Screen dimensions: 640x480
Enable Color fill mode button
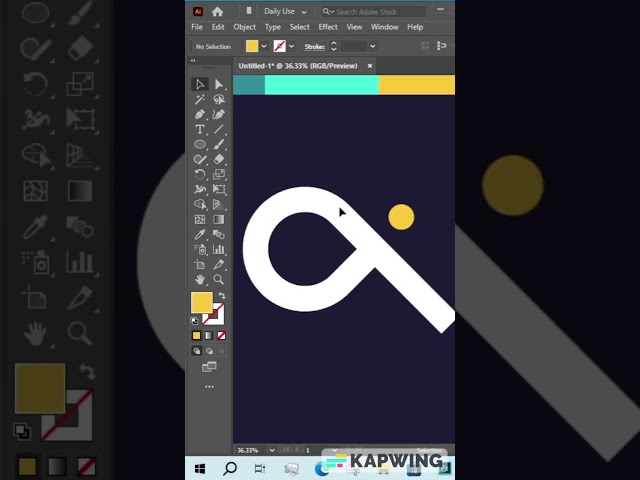[x=196, y=336]
